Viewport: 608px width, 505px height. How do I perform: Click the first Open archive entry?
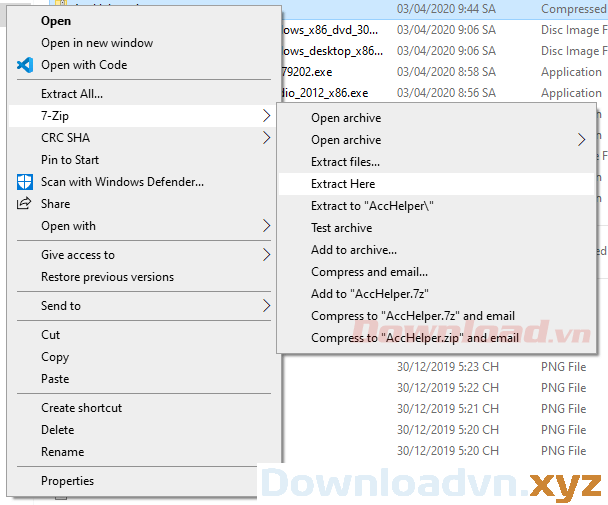(x=346, y=118)
